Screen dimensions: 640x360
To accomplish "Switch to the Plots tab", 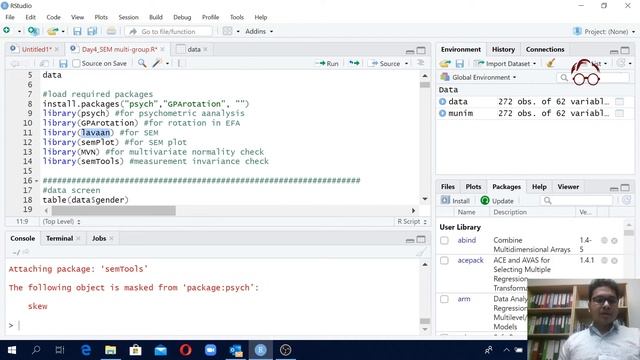I will (473, 187).
